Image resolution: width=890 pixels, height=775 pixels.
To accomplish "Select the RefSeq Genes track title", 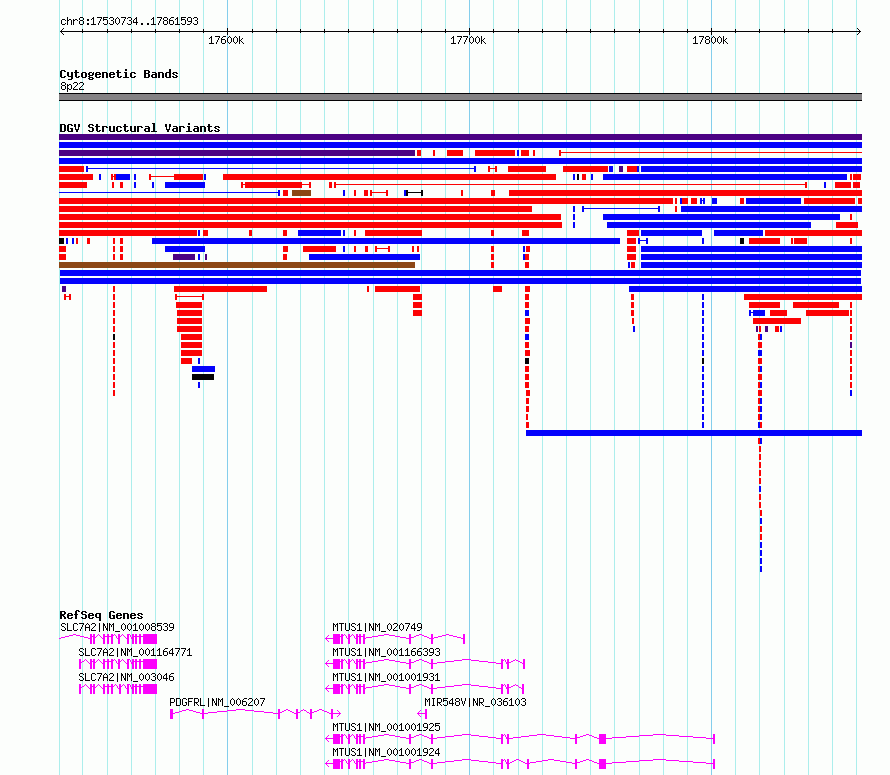I will (101, 615).
